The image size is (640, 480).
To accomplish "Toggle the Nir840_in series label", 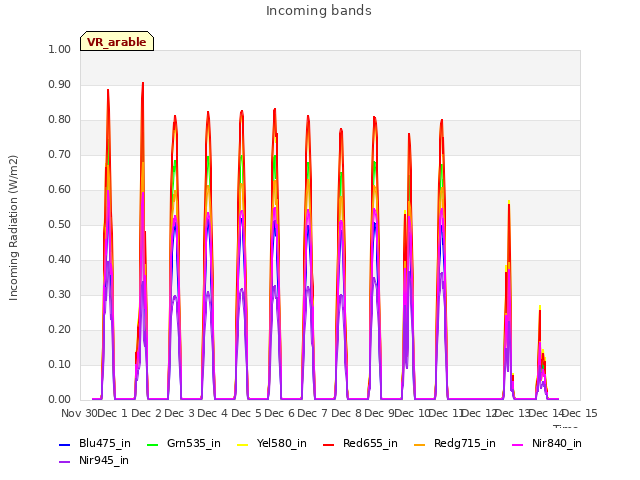I will tap(557, 444).
